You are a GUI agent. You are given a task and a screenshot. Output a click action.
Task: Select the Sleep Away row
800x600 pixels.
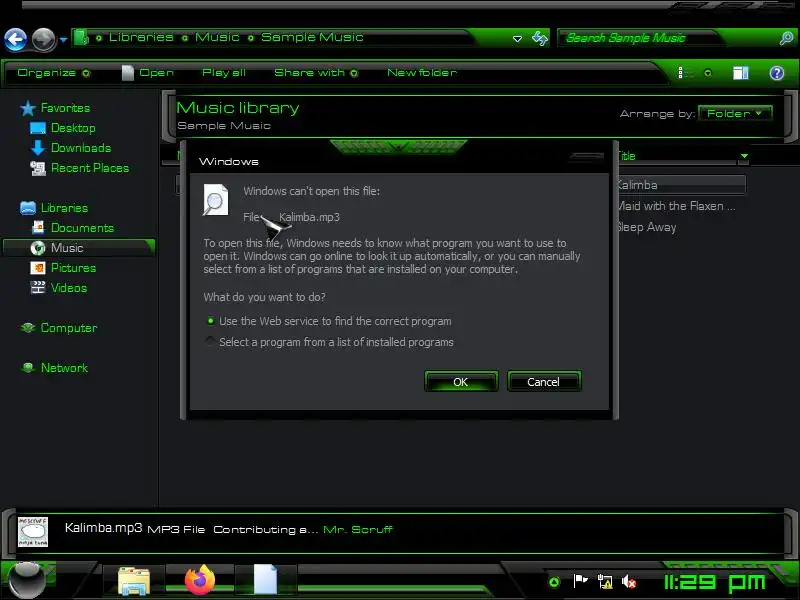(x=646, y=227)
